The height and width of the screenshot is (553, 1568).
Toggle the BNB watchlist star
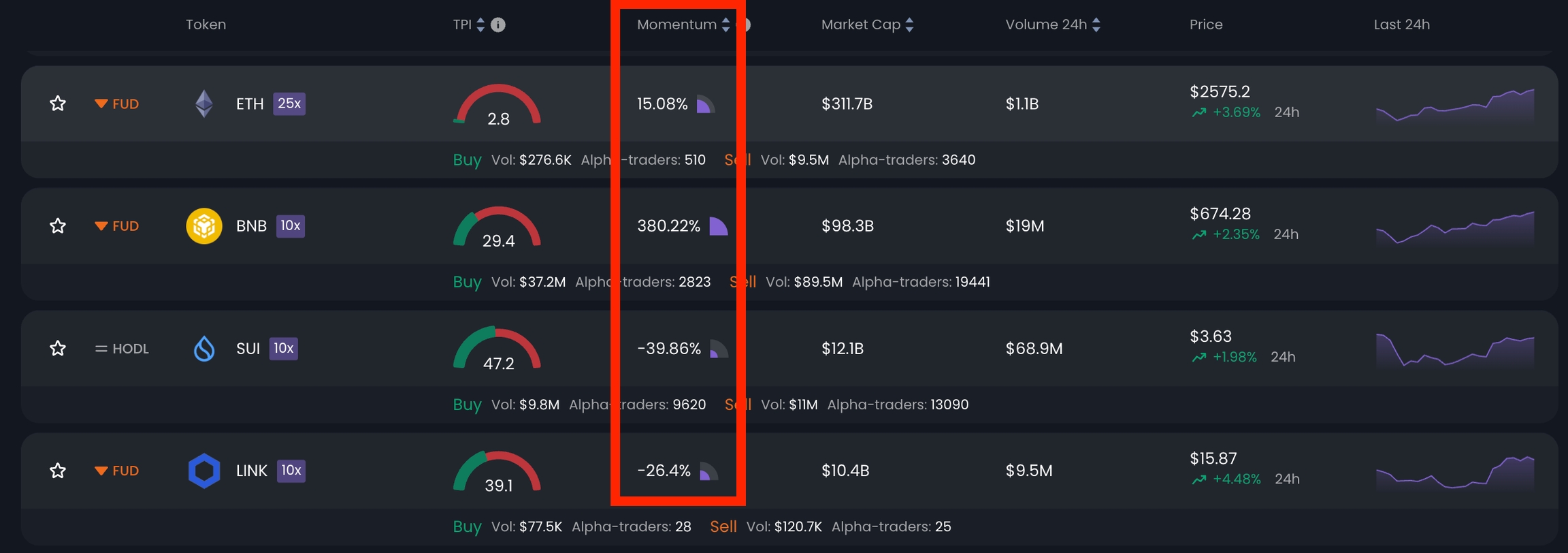coord(58,226)
